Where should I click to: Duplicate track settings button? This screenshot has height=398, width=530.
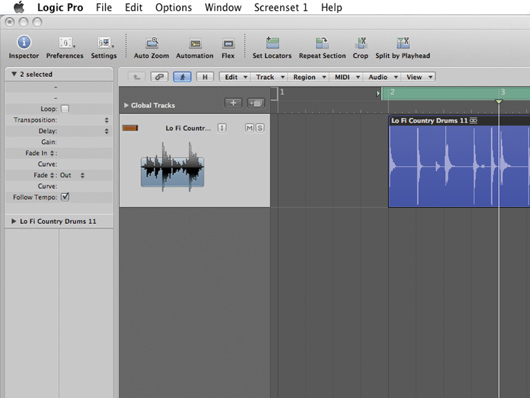click(x=256, y=103)
